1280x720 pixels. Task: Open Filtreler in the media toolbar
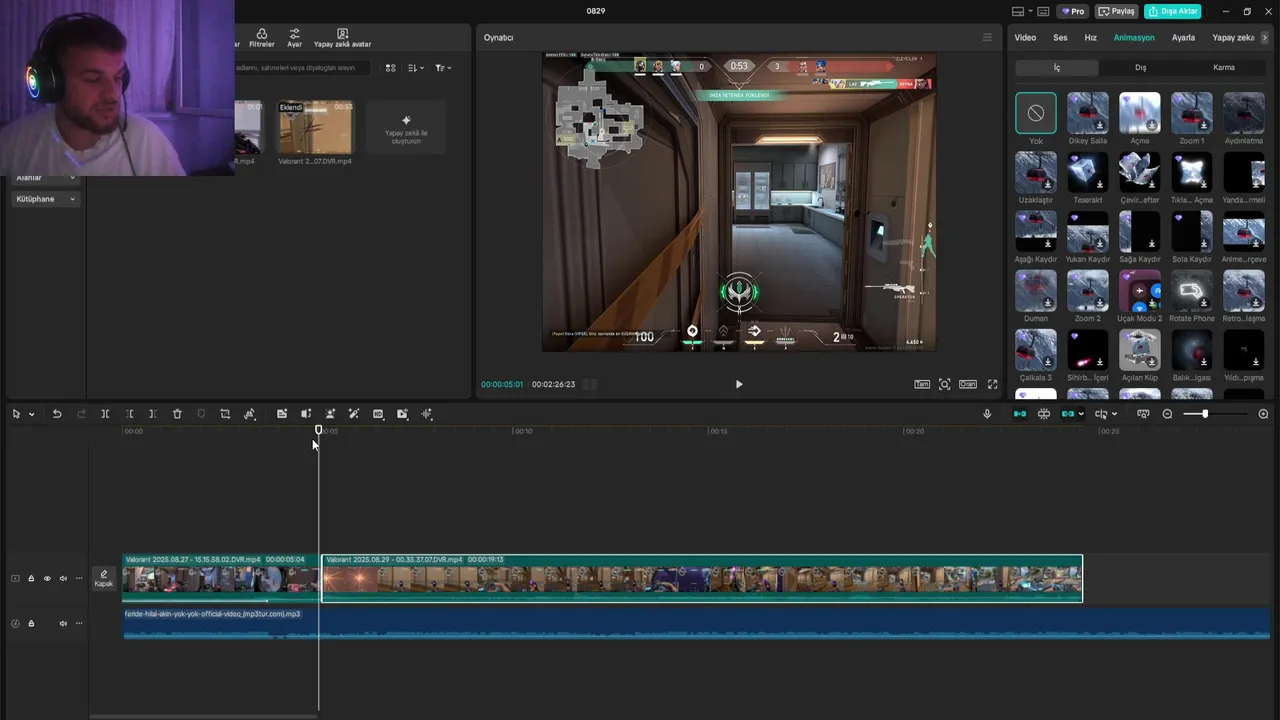[262, 38]
